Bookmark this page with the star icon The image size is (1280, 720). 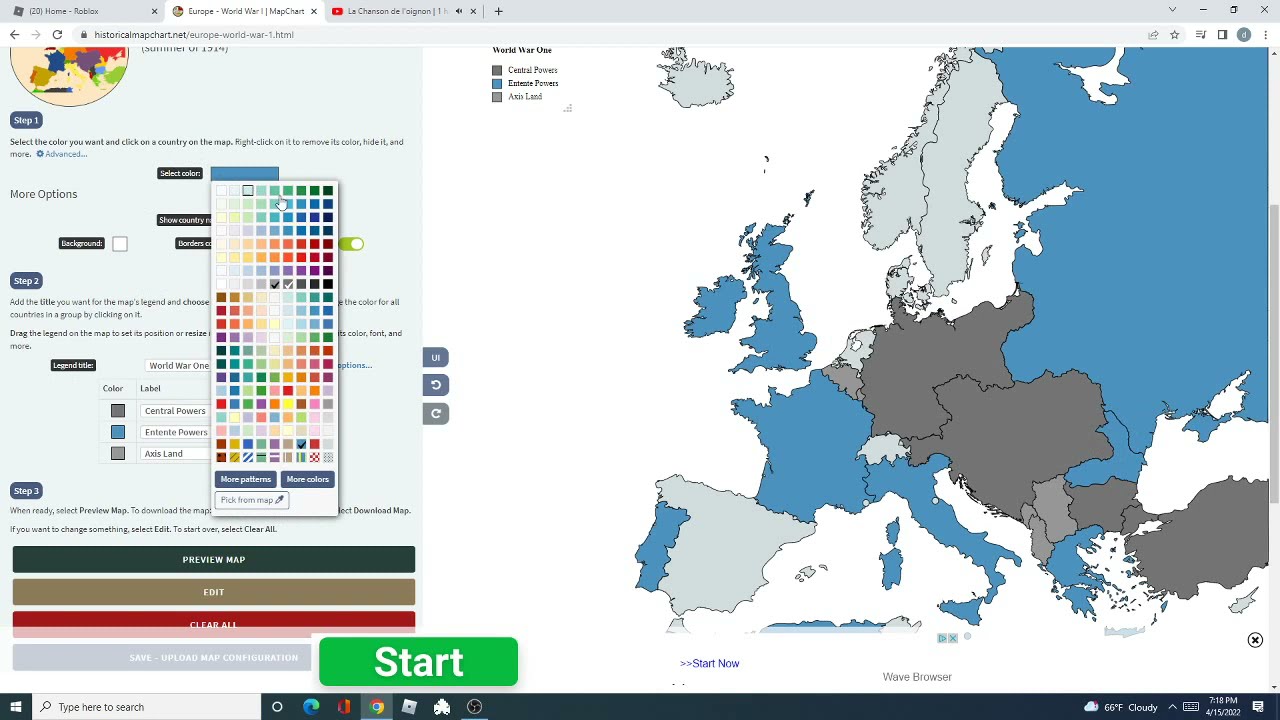point(1174,34)
